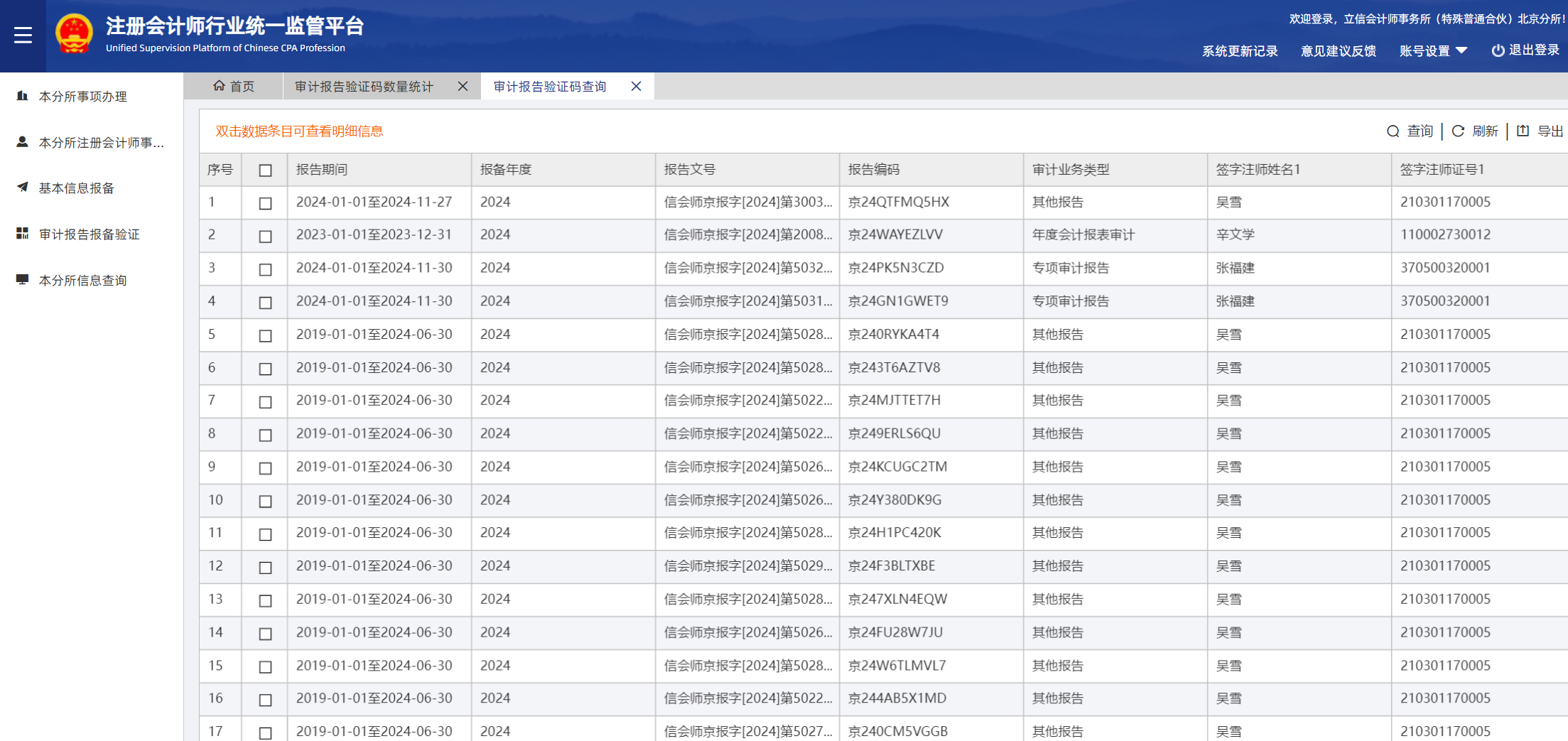The width and height of the screenshot is (1568, 741).
Task: Click 退出登录 to log out
Action: [x=1525, y=50]
